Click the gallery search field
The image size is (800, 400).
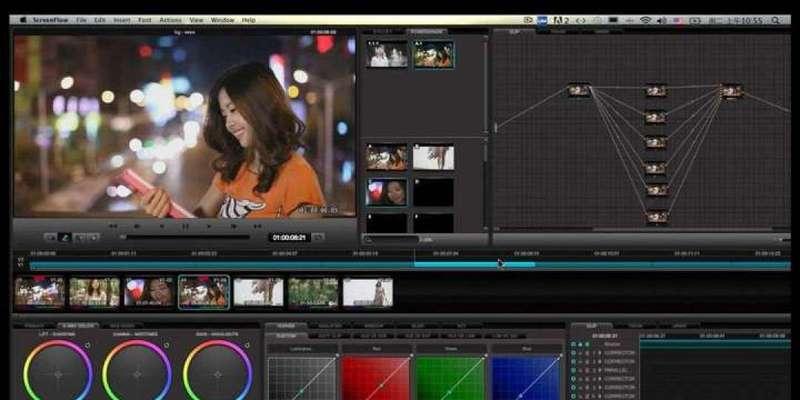click(391, 239)
